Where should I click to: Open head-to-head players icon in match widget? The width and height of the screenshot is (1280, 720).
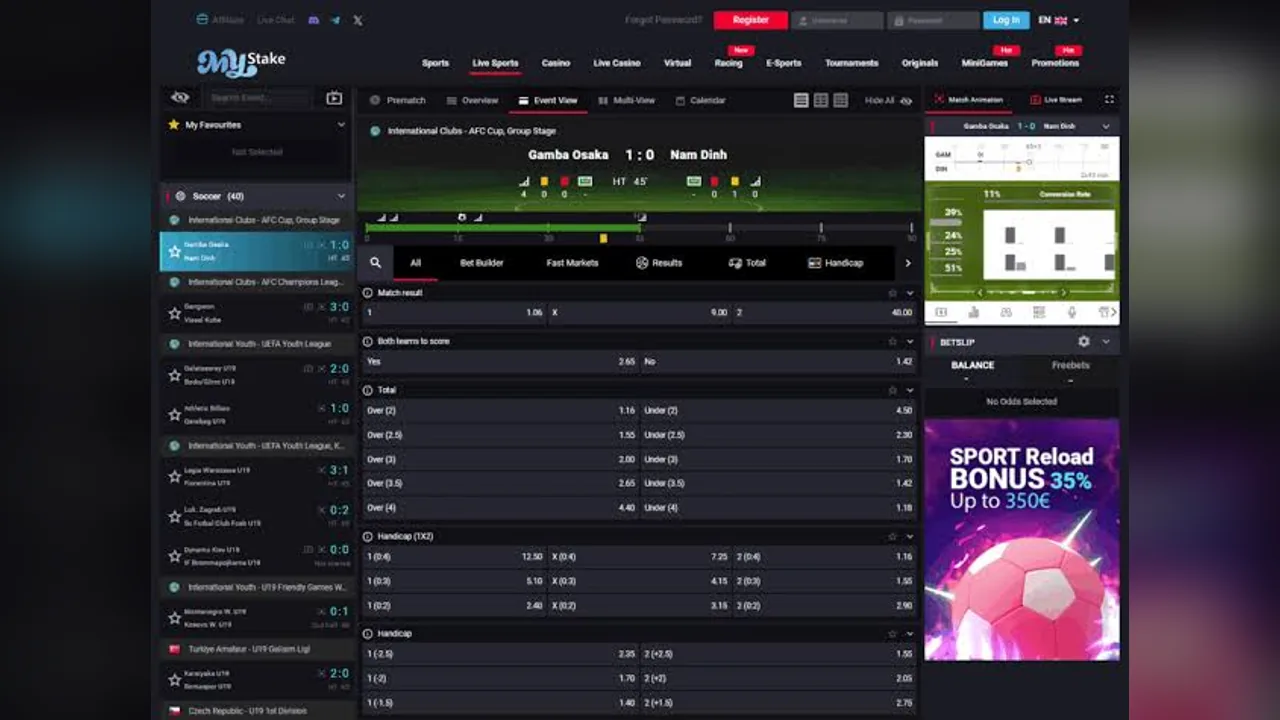(x=1006, y=313)
